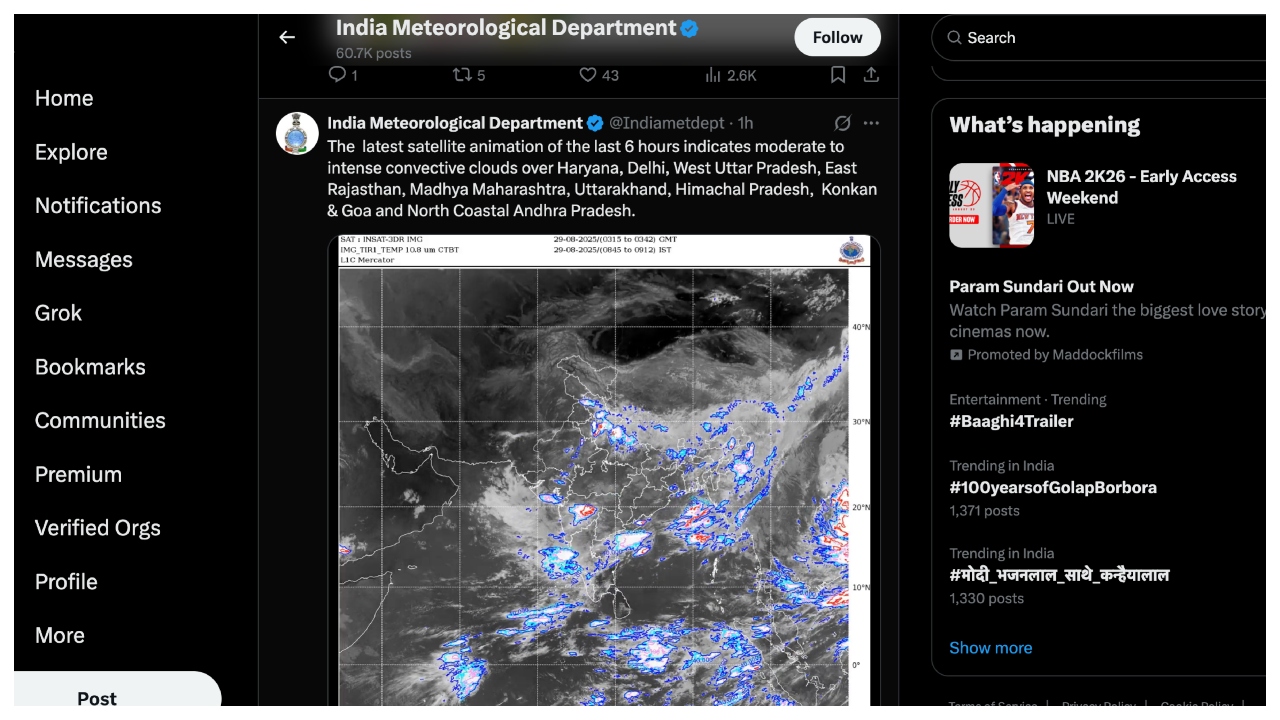Bookmark the post above
This screenshot has height=720, width=1280.
838,75
